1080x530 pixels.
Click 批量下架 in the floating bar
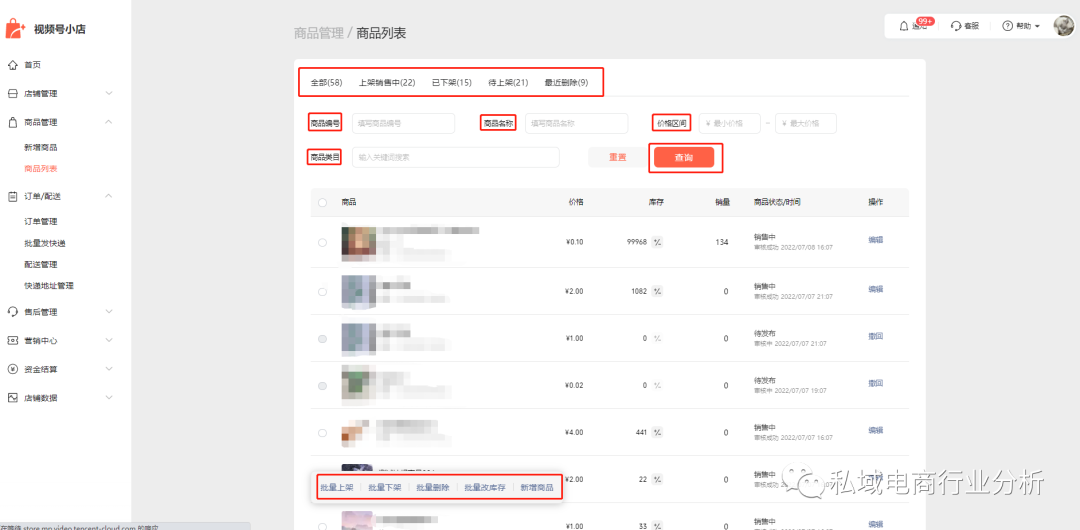tap(385, 487)
